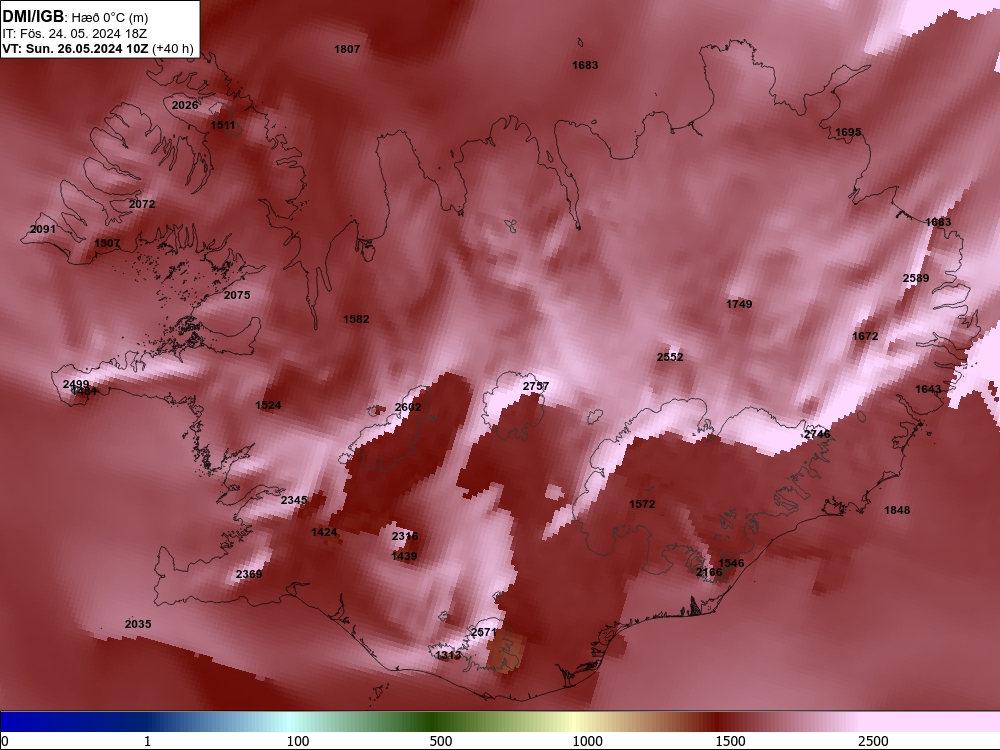Click the map value 2757

pyautogui.click(x=536, y=386)
